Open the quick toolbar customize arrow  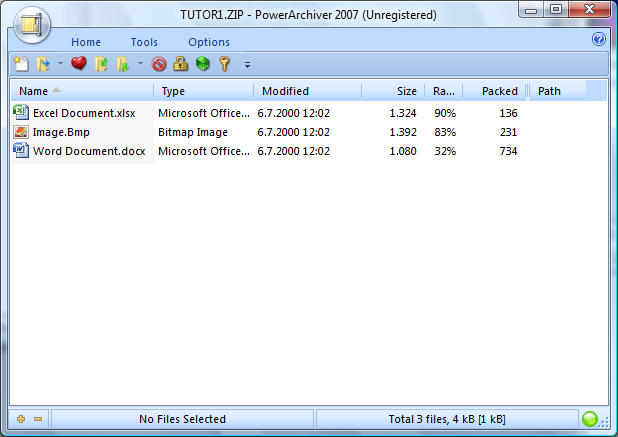coord(248,65)
